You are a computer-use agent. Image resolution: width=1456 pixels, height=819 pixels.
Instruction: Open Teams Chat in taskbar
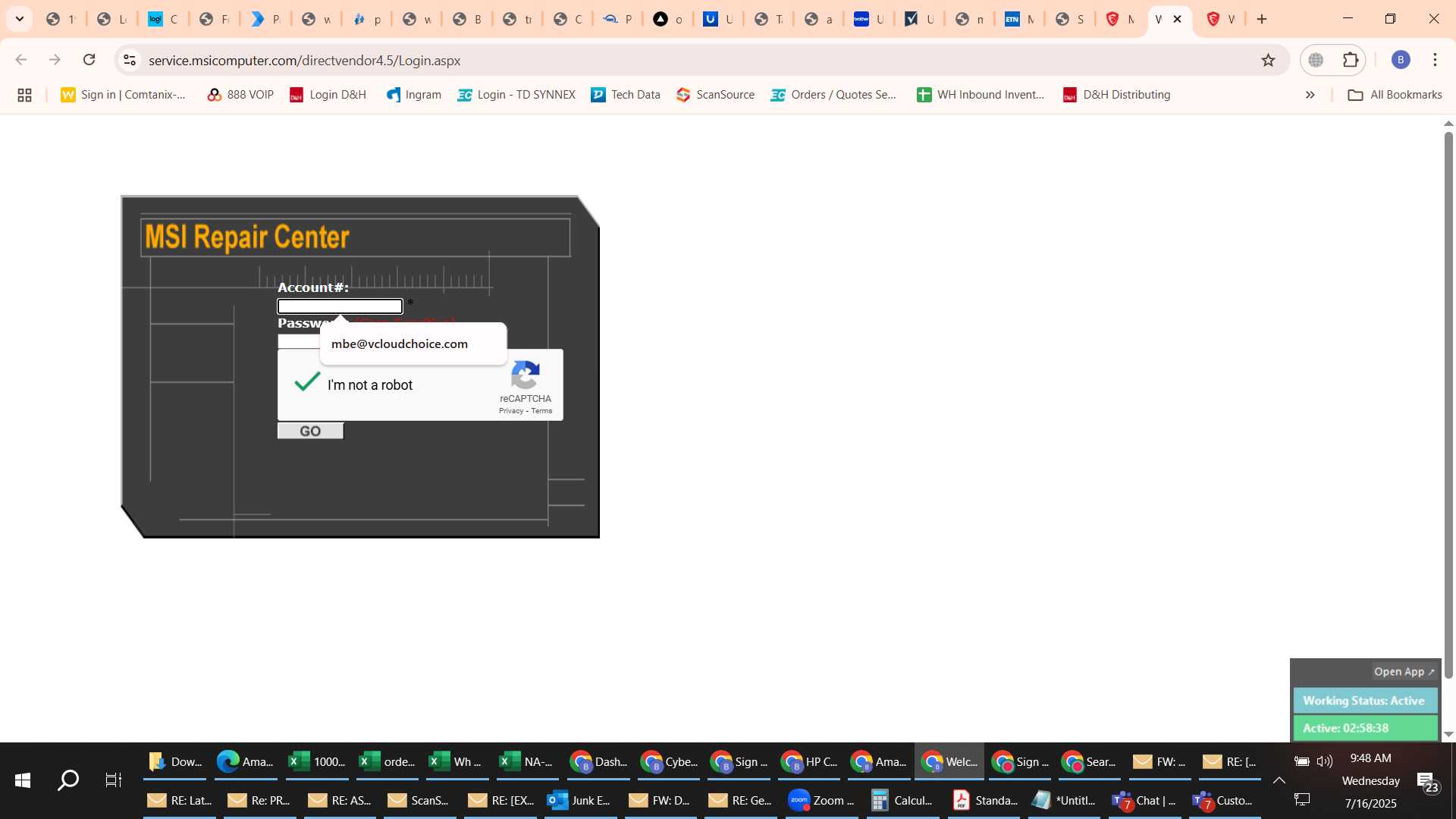point(1144,800)
